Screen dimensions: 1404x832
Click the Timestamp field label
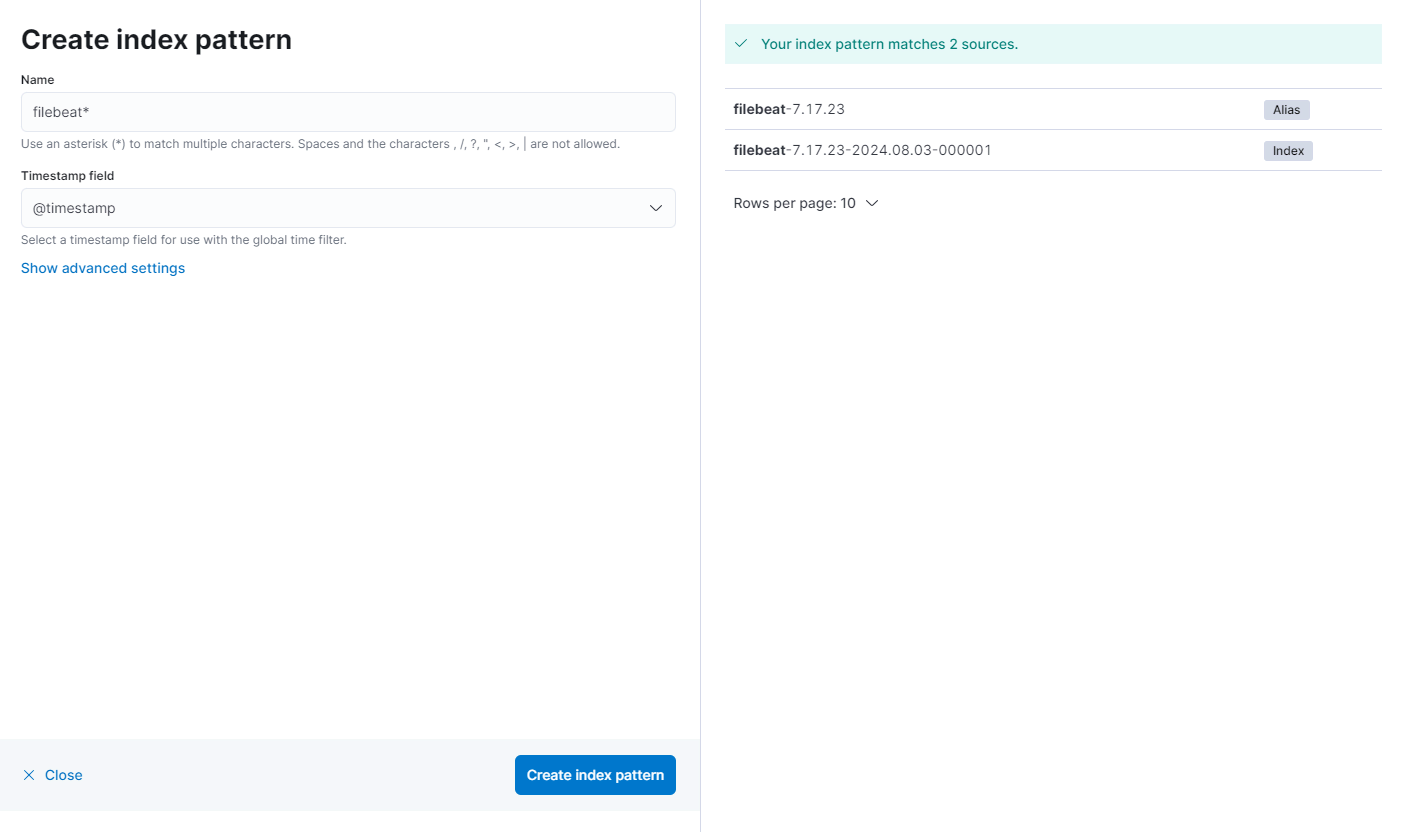tap(68, 175)
